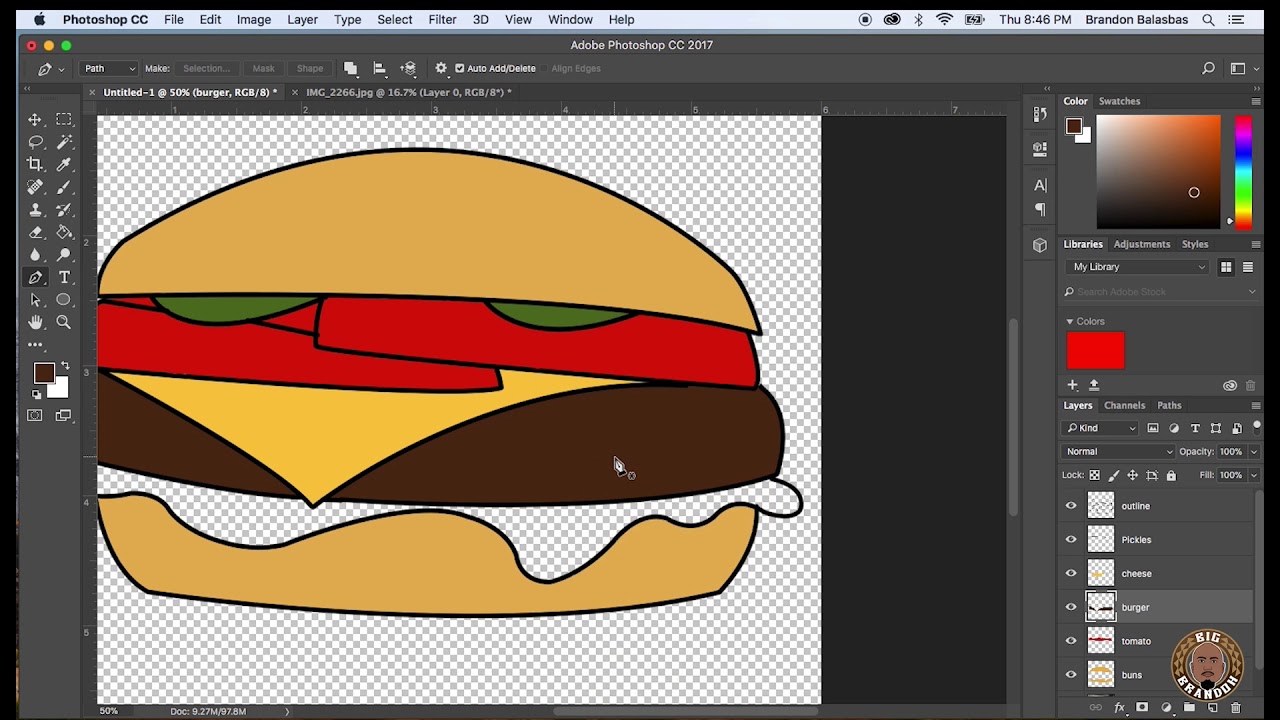Select the Crop tool
Screen dimensions: 1280x720
35,164
